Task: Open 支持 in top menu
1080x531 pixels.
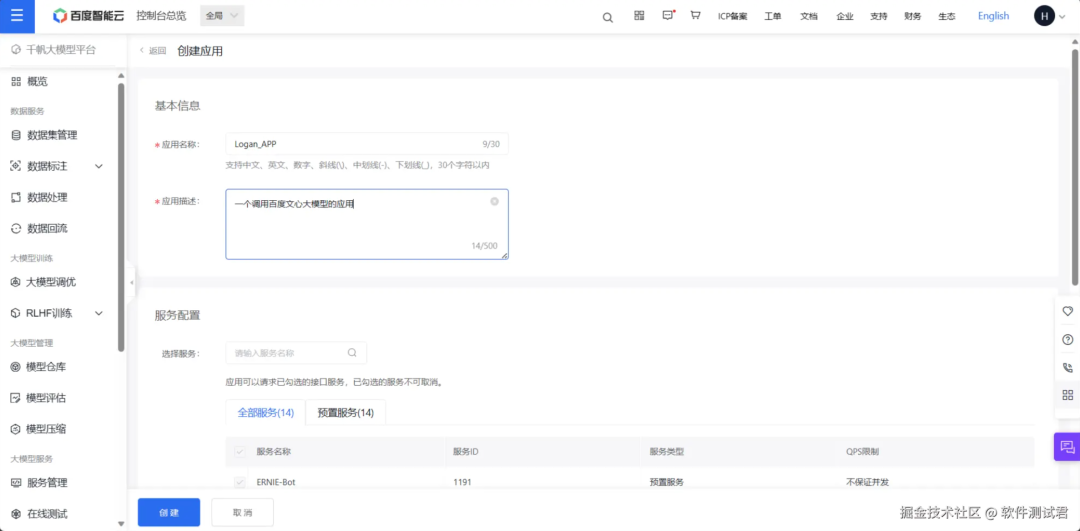Action: click(879, 17)
